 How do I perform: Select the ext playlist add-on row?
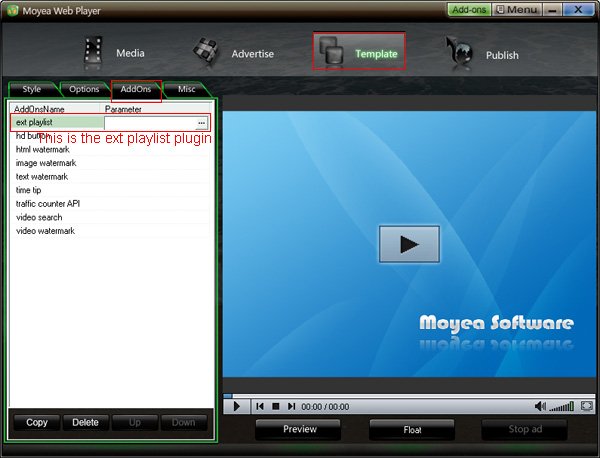[110, 122]
